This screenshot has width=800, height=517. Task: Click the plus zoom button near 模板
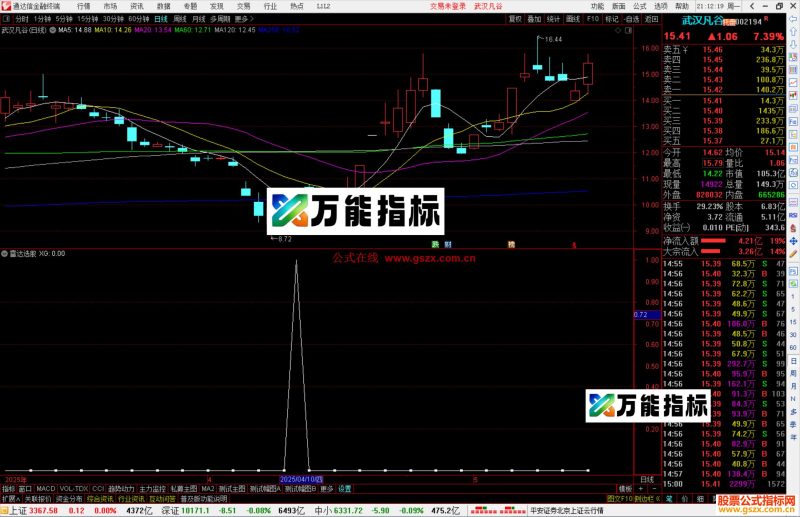point(640,488)
